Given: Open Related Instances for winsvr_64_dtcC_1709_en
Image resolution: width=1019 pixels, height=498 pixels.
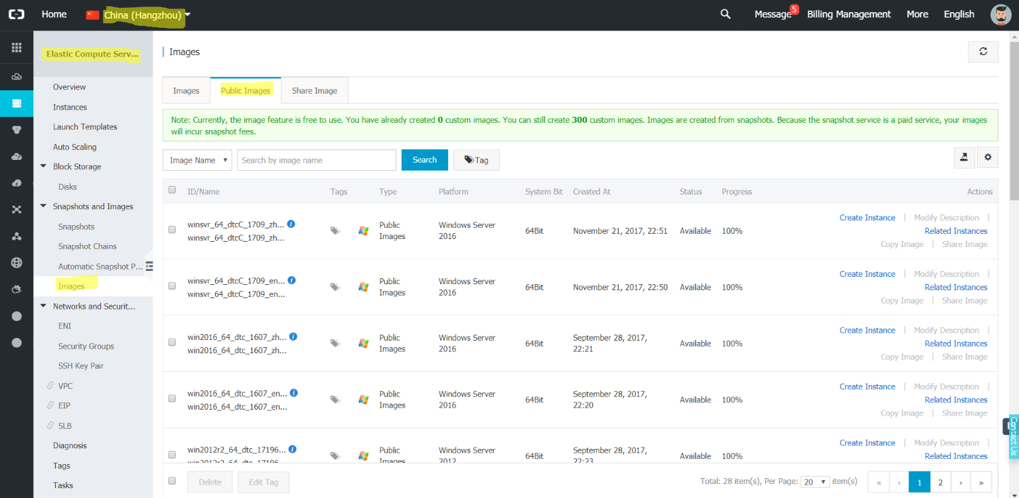Looking at the screenshot, I should coord(955,287).
